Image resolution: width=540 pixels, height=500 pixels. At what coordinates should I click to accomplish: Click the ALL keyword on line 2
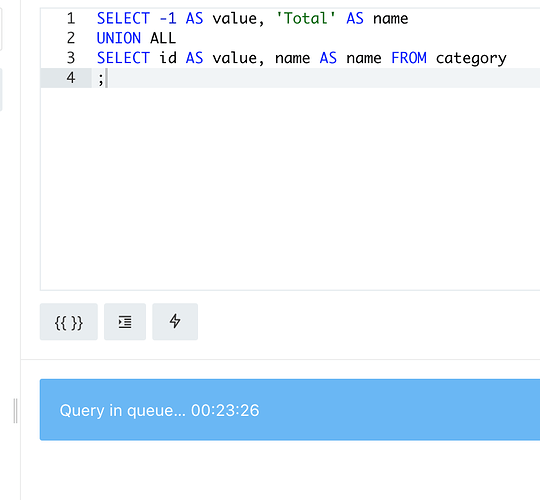[x=163, y=38]
